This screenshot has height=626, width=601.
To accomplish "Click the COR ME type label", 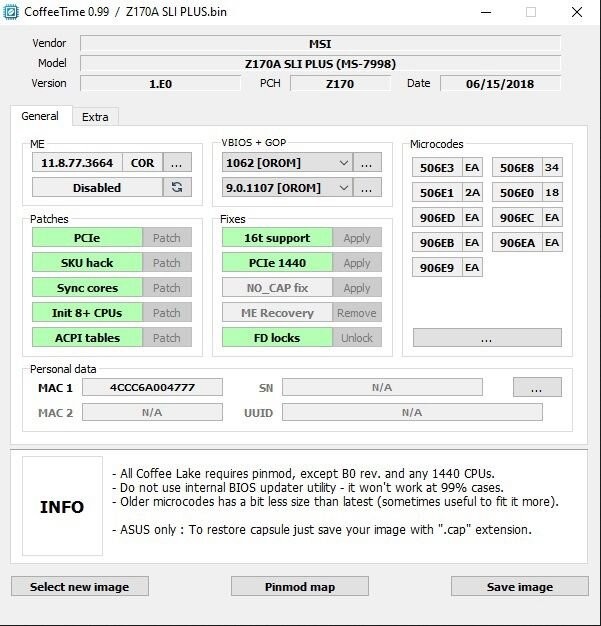I will click(143, 162).
